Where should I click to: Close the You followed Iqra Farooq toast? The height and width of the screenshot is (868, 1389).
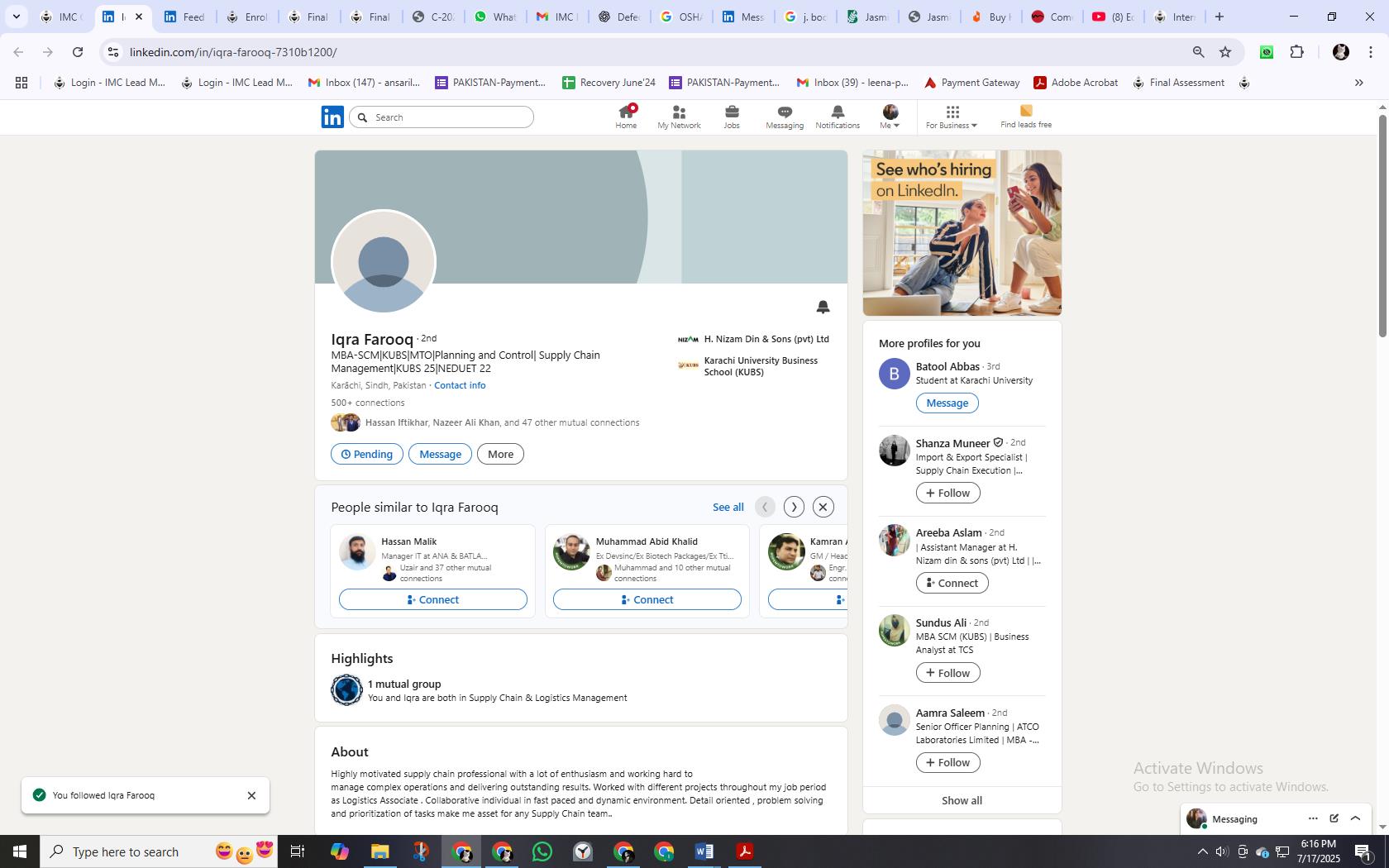(251, 795)
